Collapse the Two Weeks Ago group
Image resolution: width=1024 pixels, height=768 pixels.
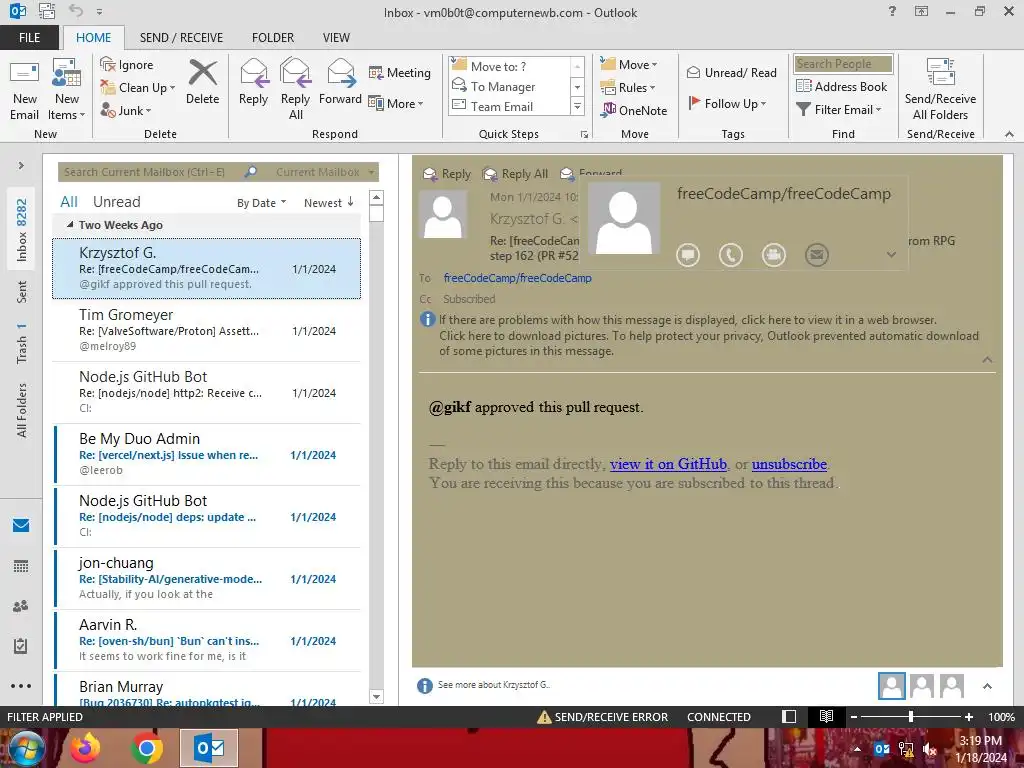pyautogui.click(x=70, y=225)
